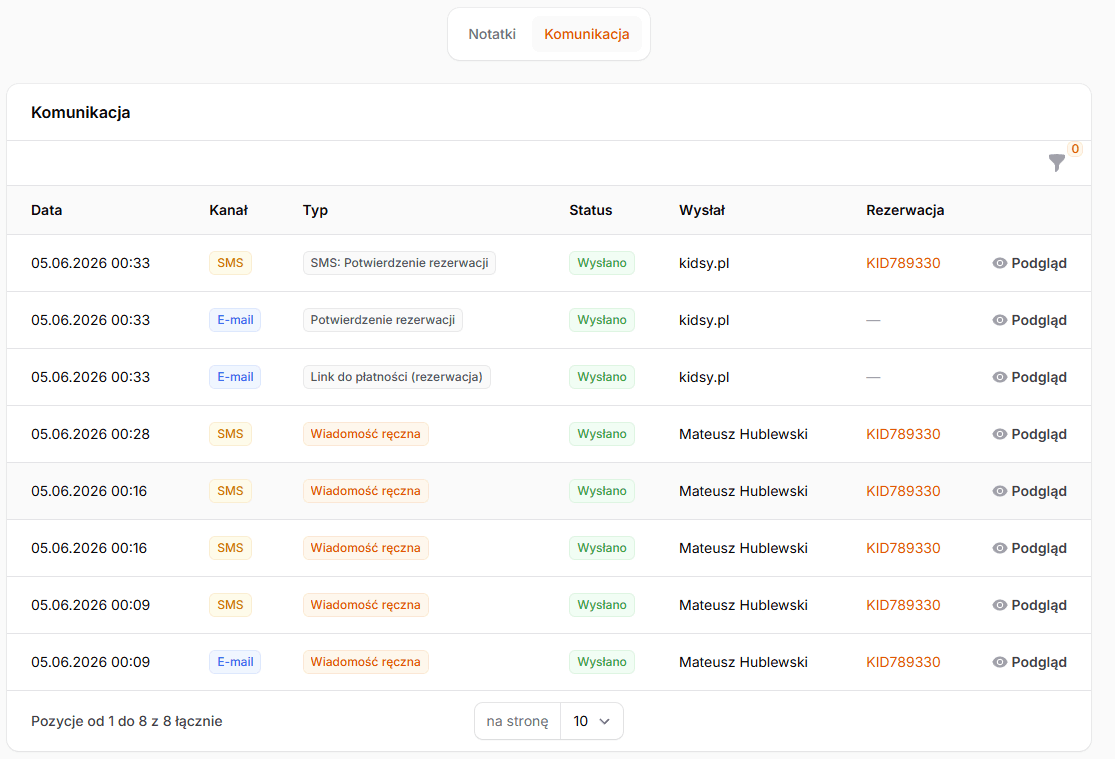Open Podgląd for the 00:28 SMS row
This screenshot has height=759, width=1115.
tap(1030, 434)
